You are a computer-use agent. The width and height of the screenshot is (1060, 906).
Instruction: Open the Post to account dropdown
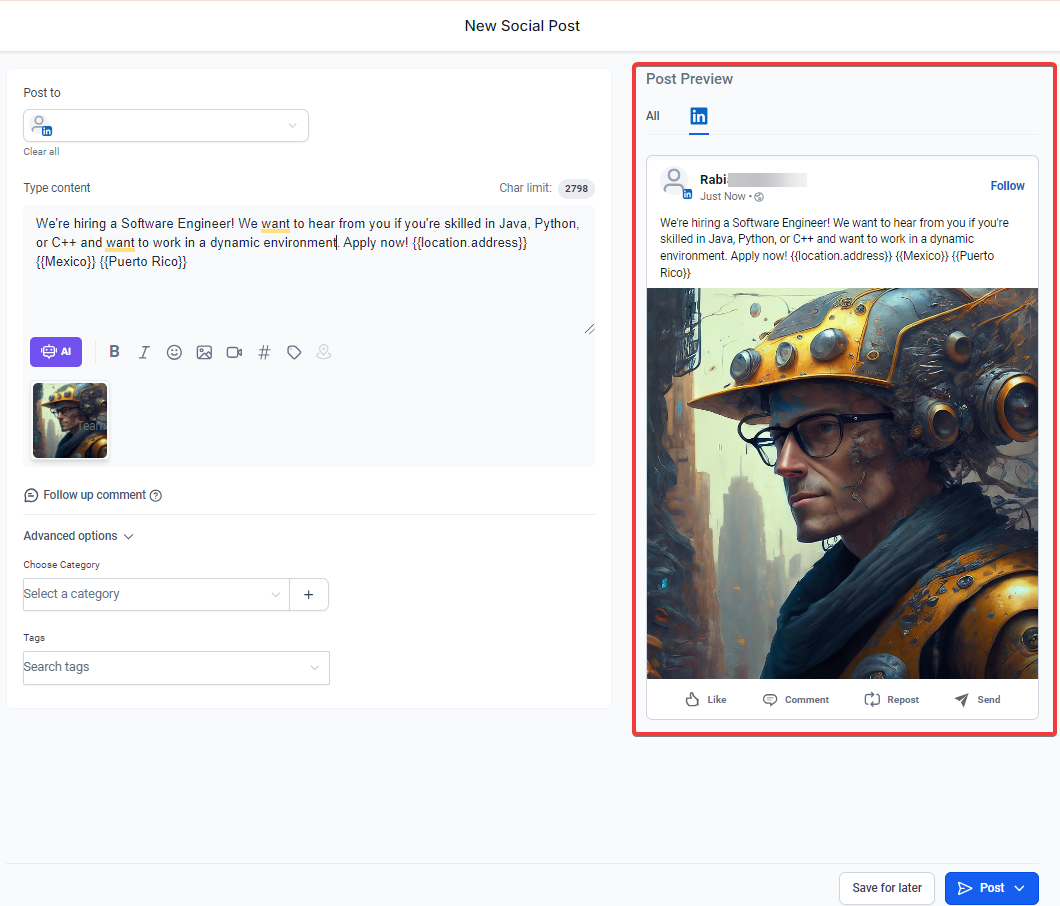click(166, 126)
